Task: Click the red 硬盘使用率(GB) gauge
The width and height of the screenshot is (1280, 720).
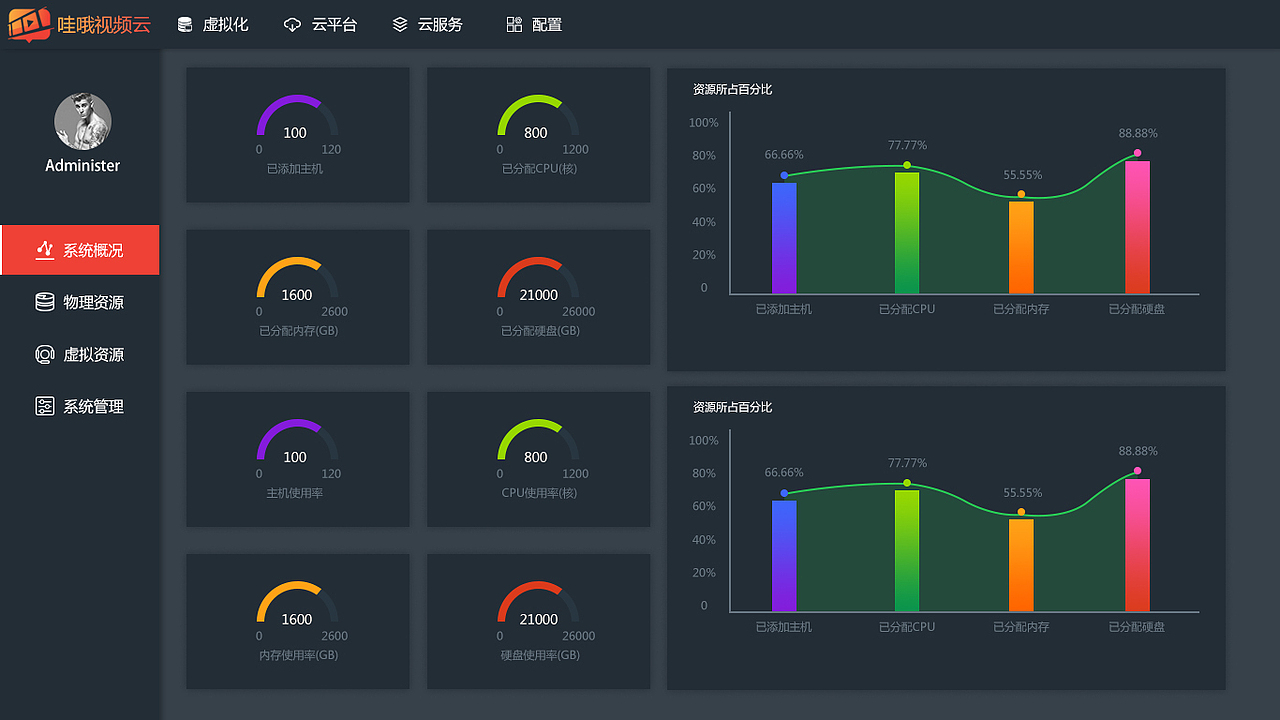Action: (538, 602)
